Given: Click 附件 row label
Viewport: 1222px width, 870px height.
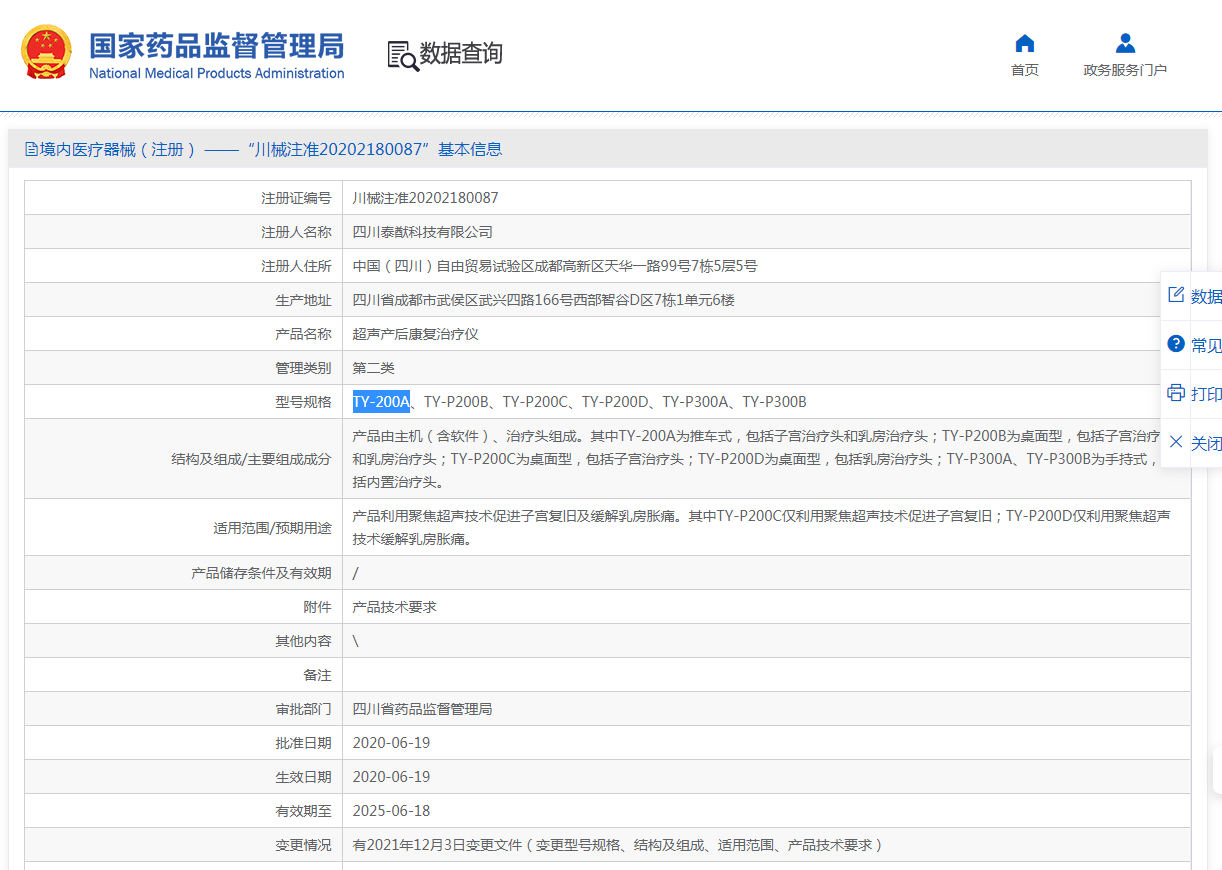Looking at the screenshot, I should (x=318, y=607).
